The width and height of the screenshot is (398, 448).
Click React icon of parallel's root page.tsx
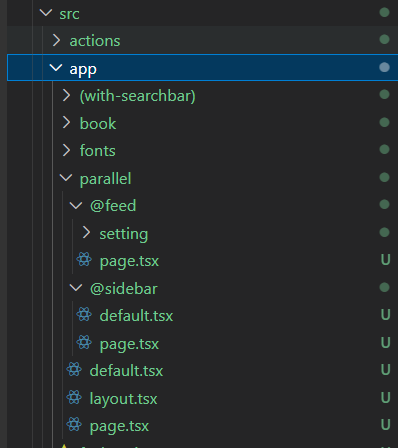coord(74,425)
